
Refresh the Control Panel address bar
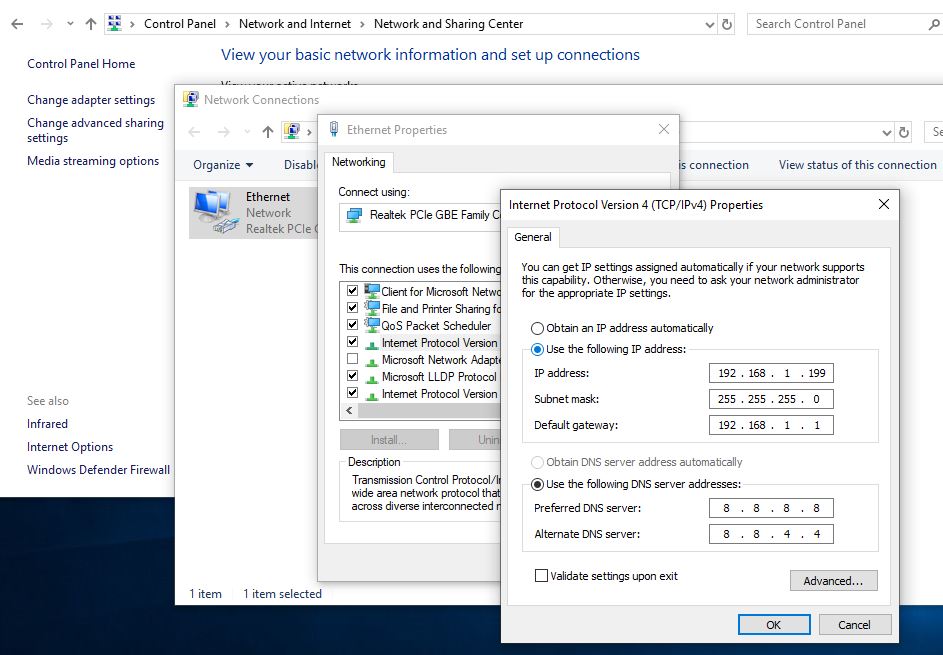coord(727,24)
